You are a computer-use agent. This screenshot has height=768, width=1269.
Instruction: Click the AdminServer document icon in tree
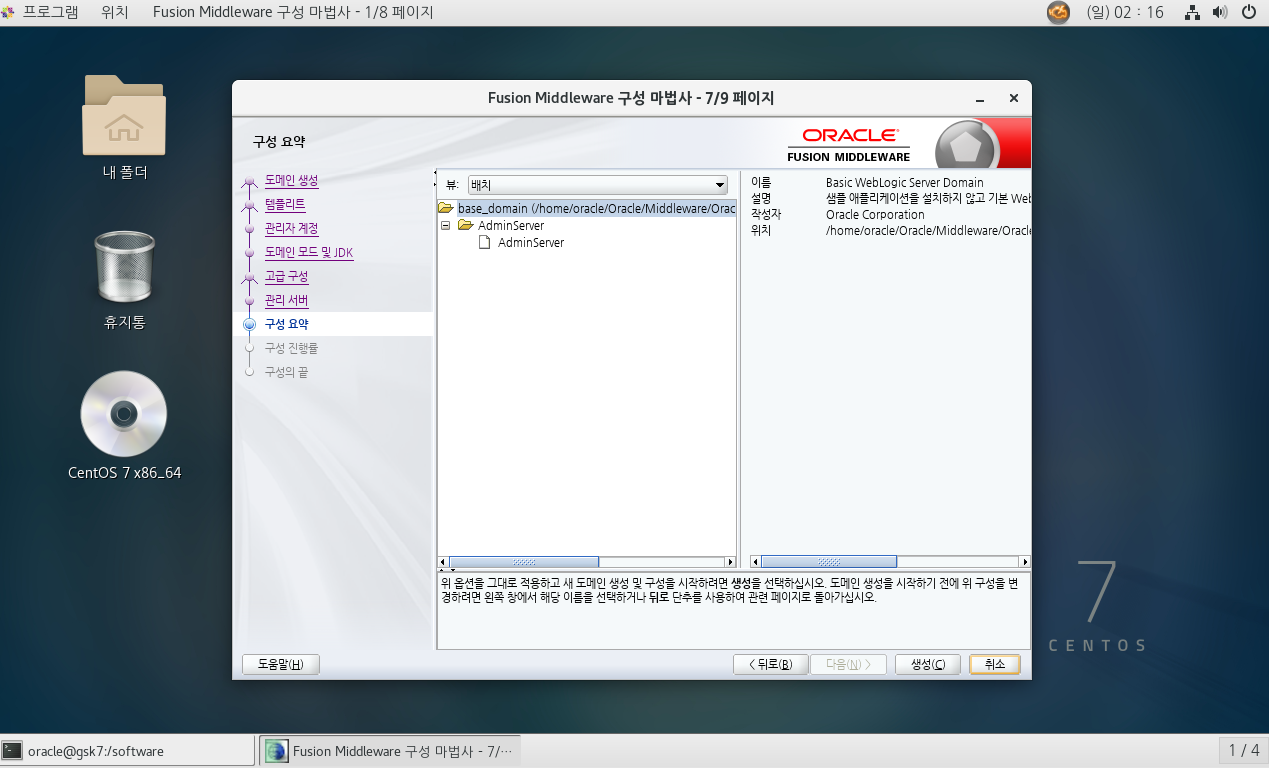click(x=484, y=242)
